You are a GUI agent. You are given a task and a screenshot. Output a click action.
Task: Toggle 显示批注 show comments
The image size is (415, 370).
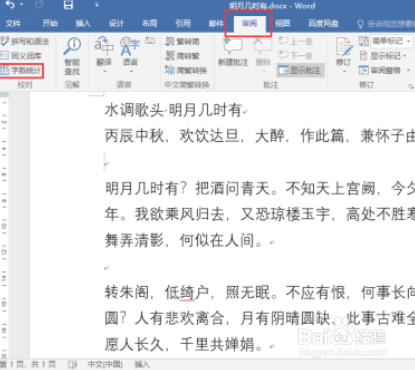300,70
